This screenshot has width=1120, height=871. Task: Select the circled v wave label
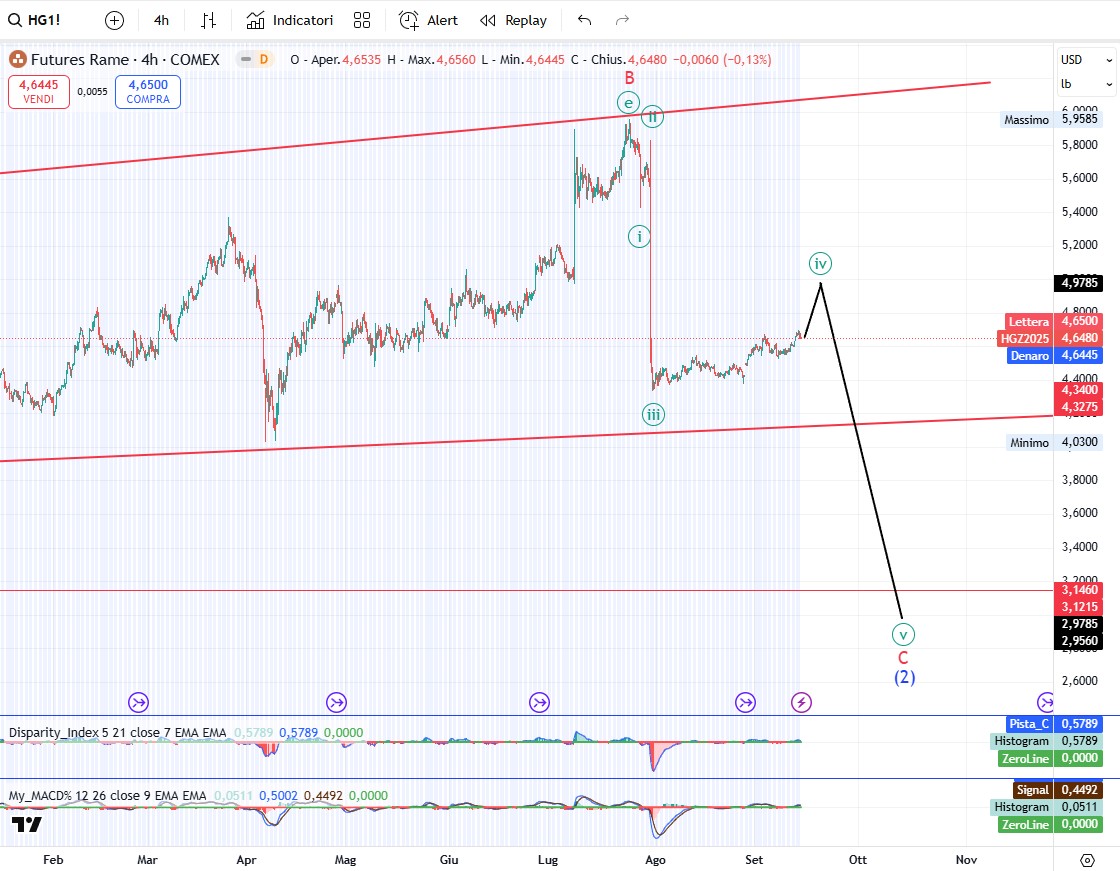[x=903, y=634]
